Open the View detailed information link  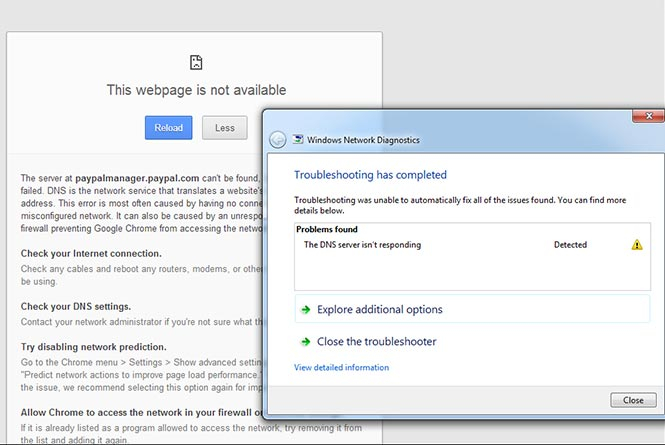341,367
